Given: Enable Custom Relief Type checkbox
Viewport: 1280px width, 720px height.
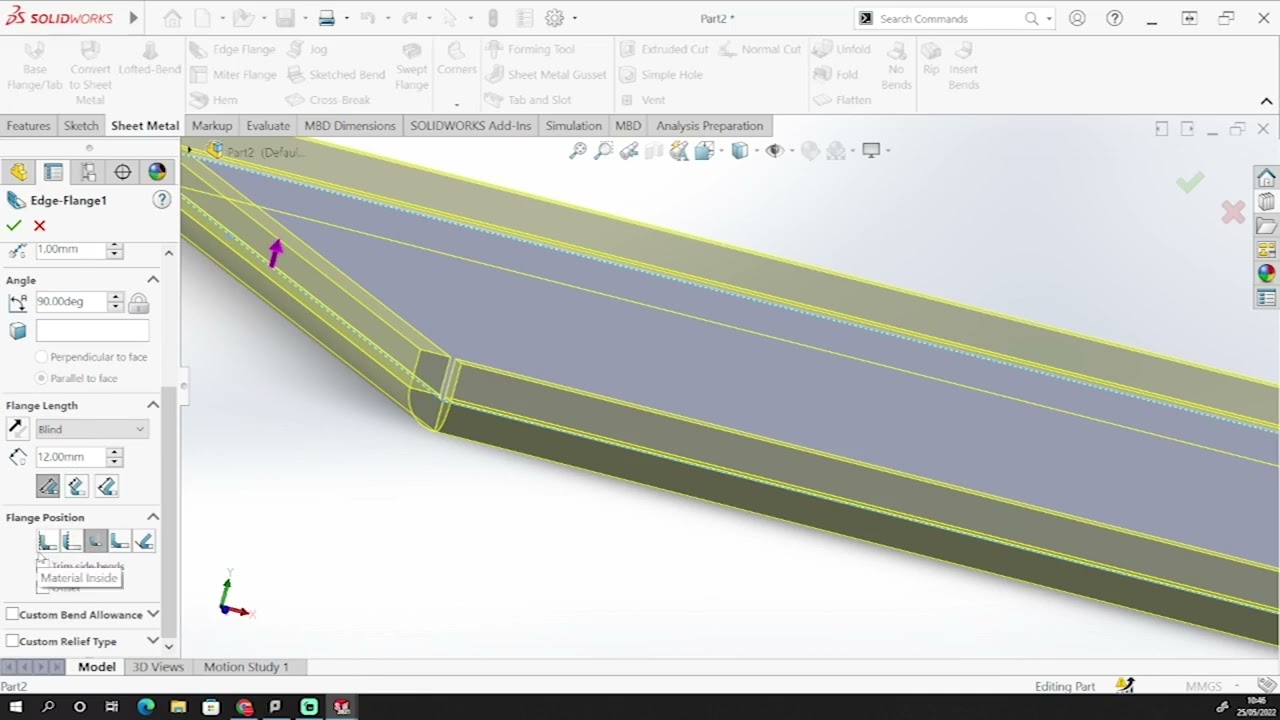Looking at the screenshot, I should pos(12,641).
